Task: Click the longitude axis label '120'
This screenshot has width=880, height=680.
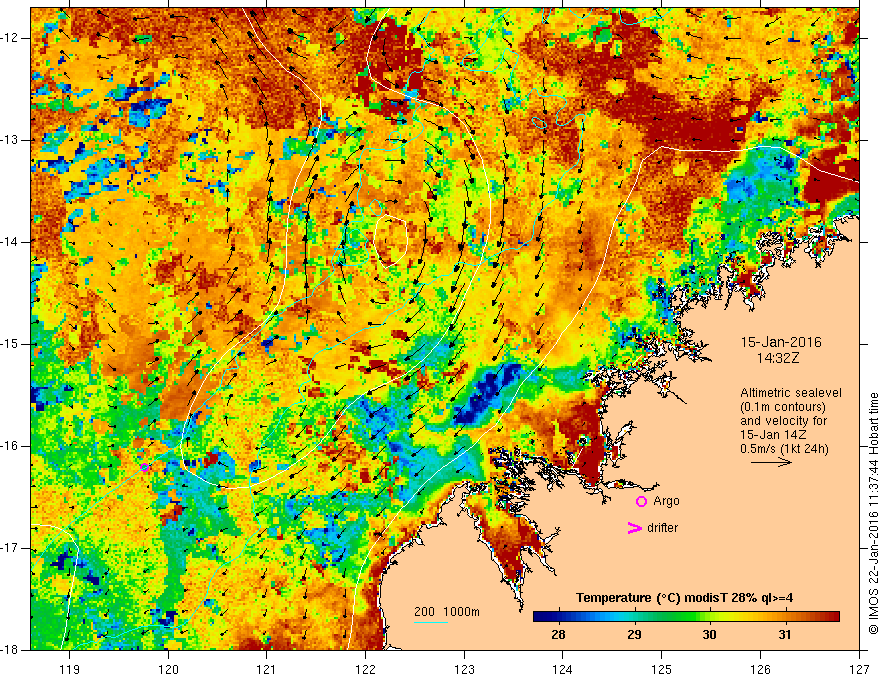Action: coord(168,669)
